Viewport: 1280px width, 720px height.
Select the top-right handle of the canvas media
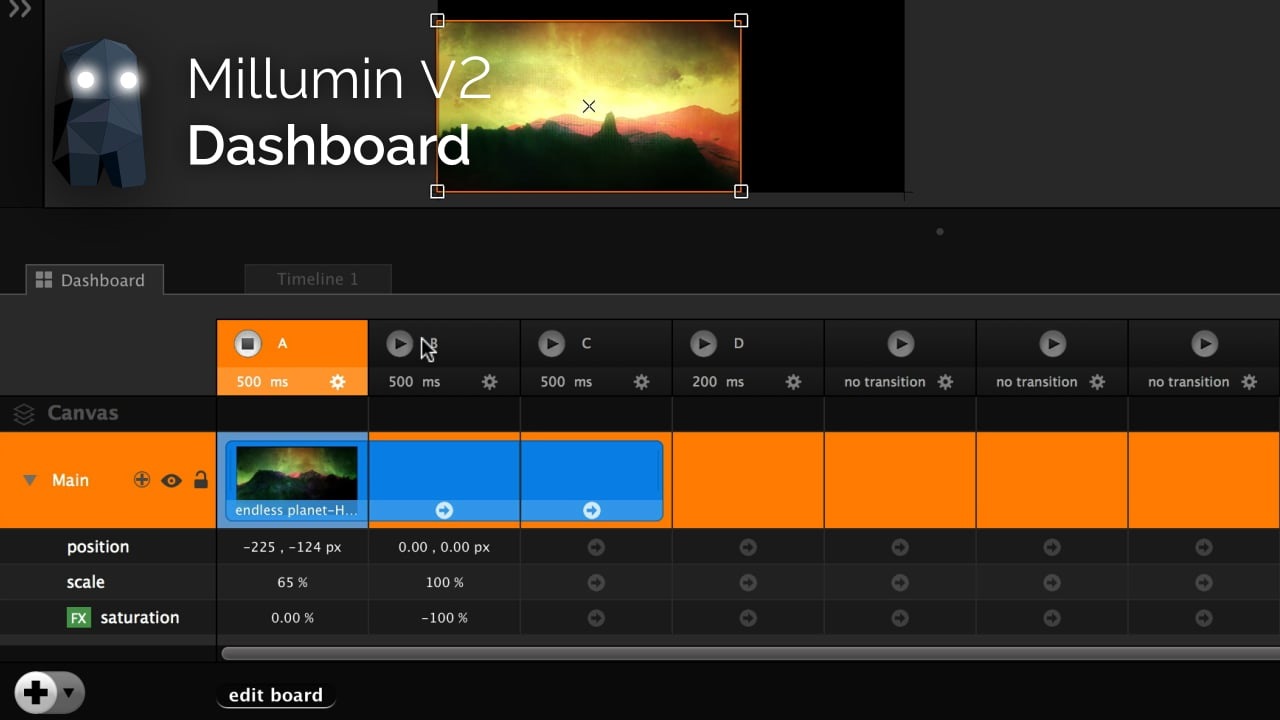(741, 20)
